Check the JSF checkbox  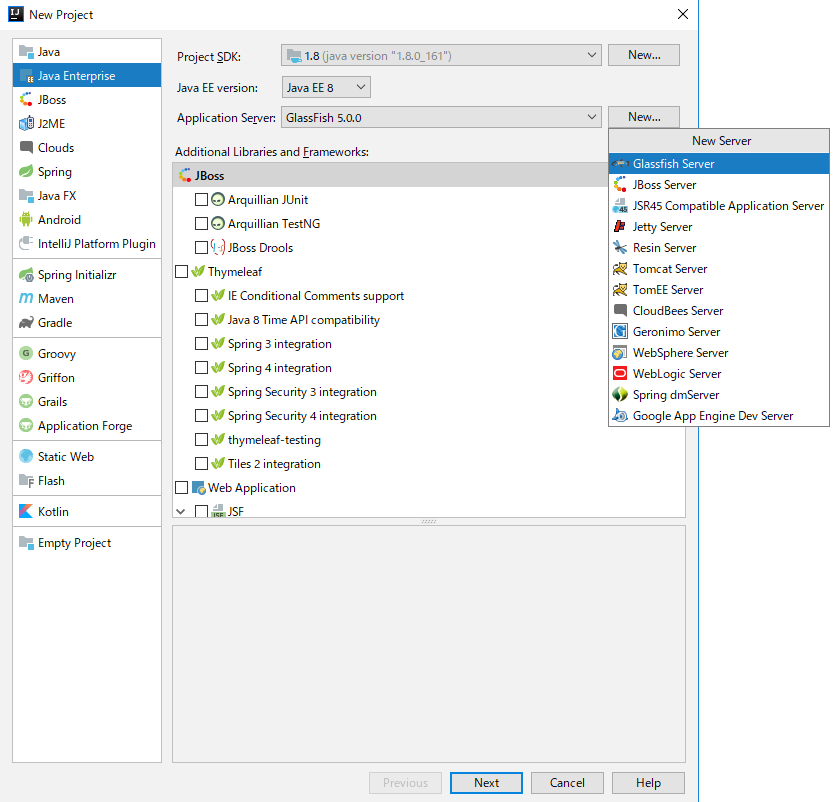pyautogui.click(x=201, y=511)
